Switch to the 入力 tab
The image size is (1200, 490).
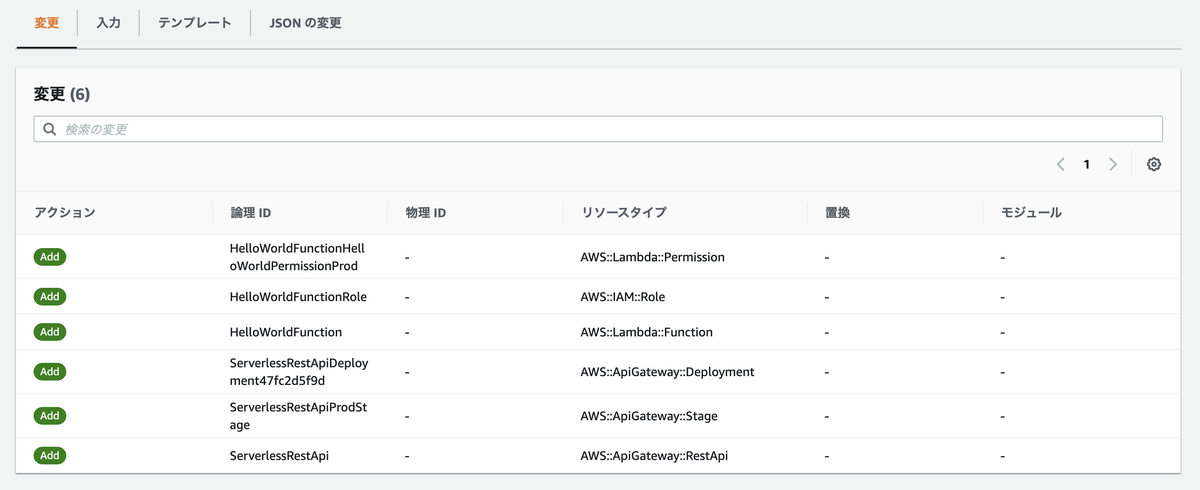click(x=109, y=23)
